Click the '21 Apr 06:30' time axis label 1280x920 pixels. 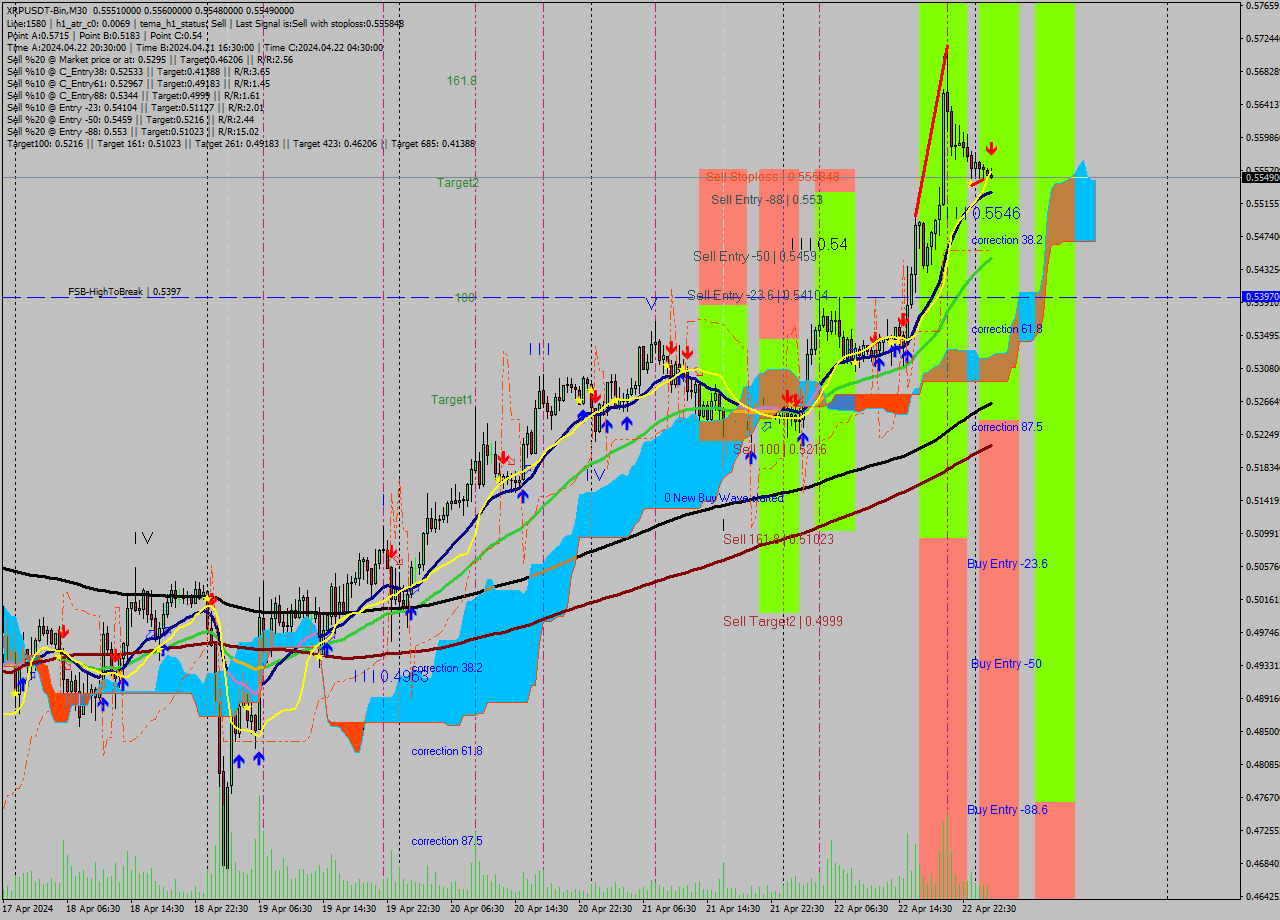tap(669, 909)
